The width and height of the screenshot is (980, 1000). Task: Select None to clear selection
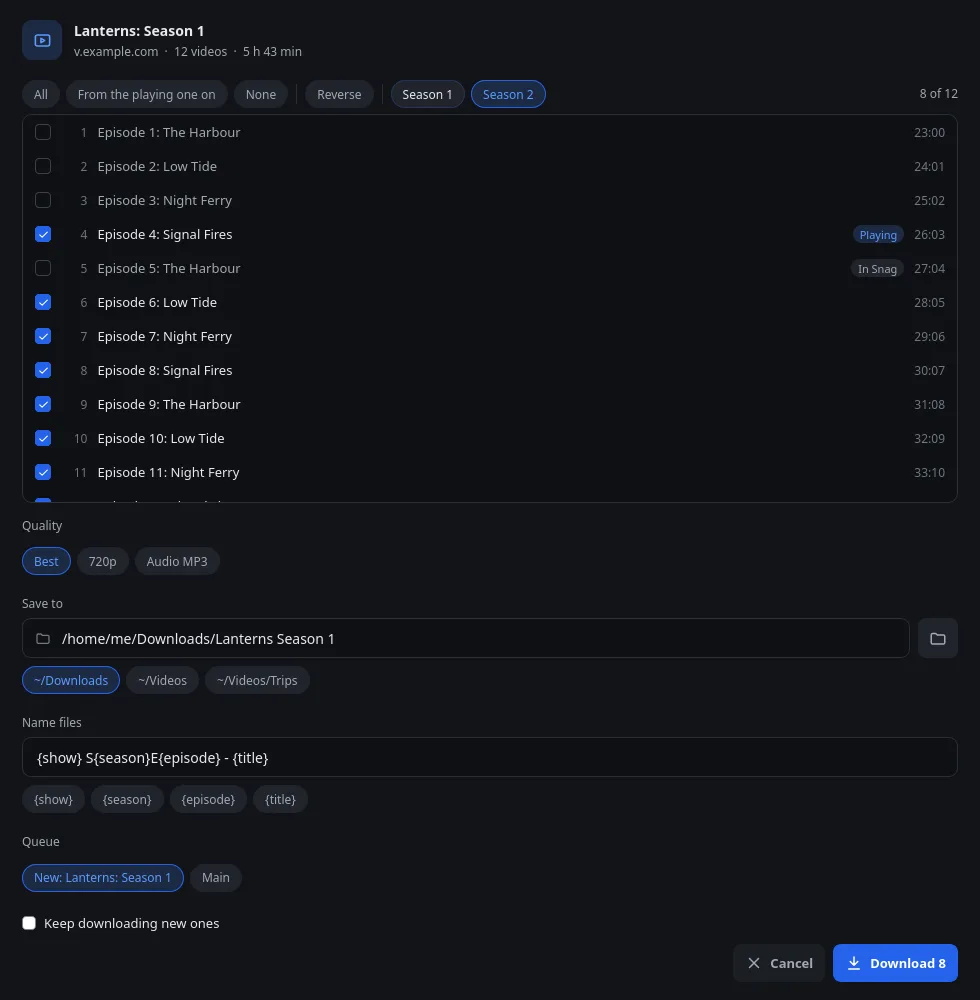coord(261,94)
